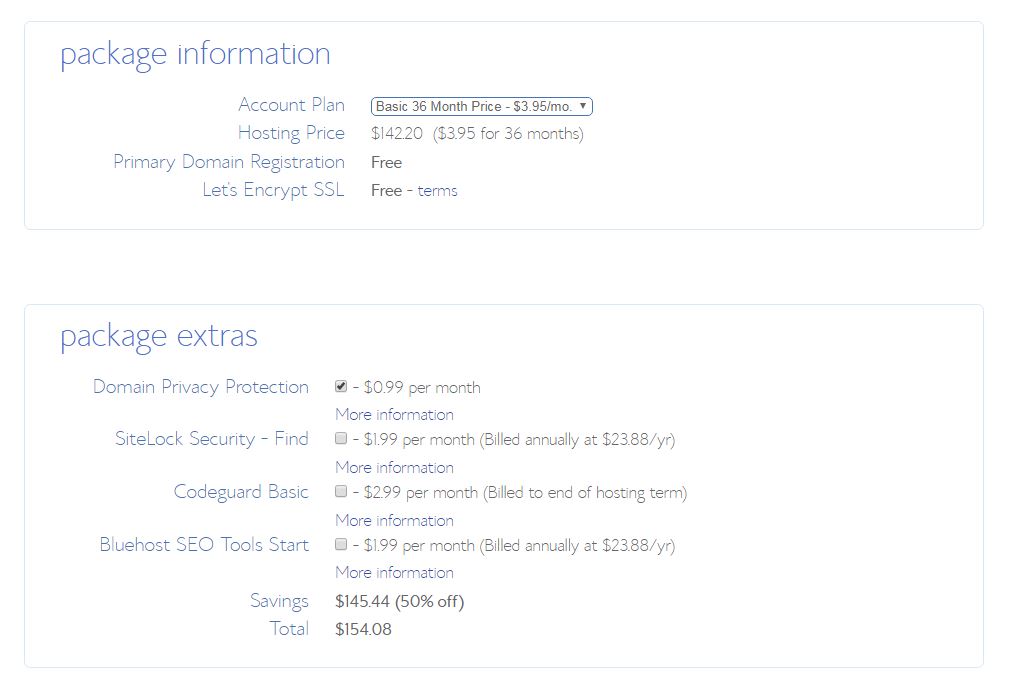View More information for Codeguard Basic

394,520
